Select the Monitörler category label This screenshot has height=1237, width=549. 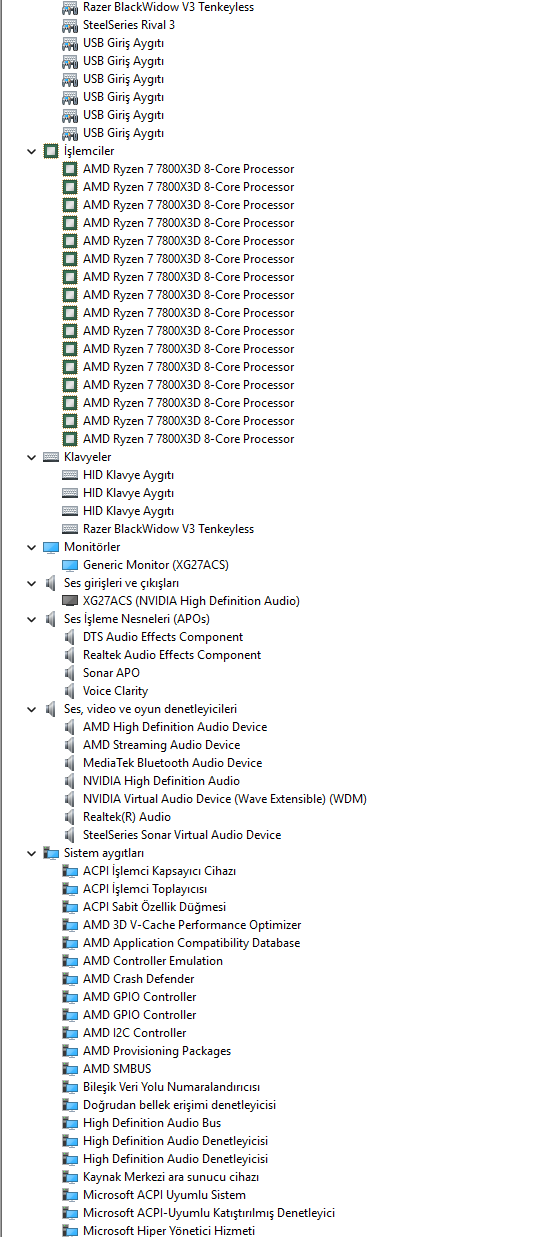coord(92,547)
